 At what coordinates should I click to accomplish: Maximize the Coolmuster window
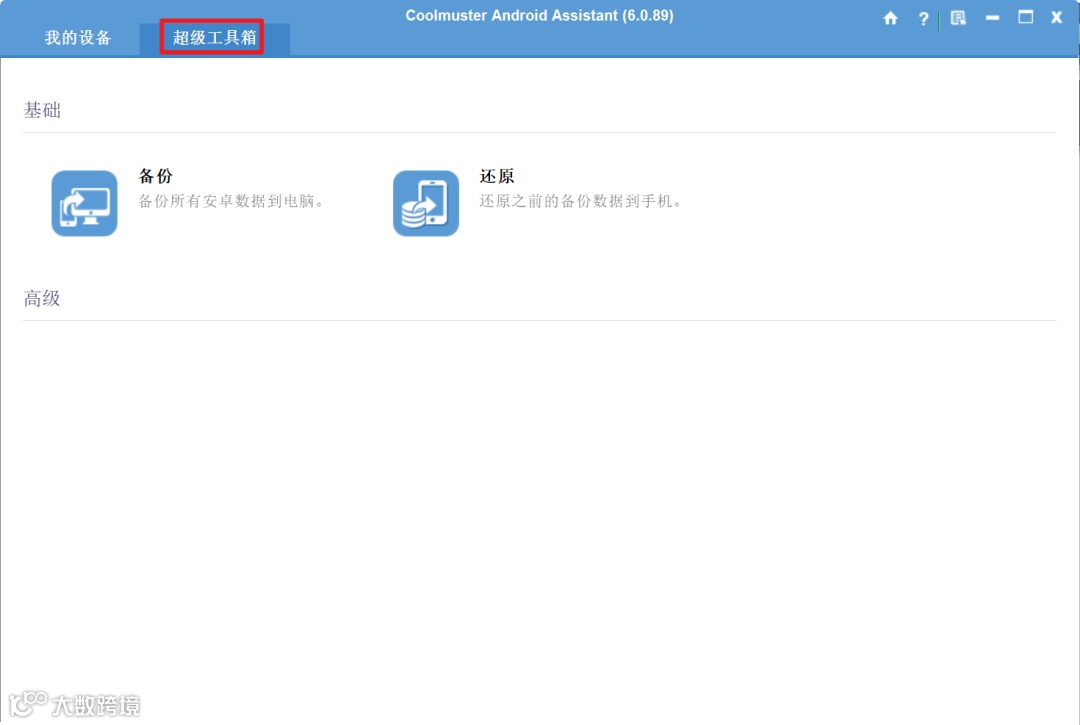1026,17
